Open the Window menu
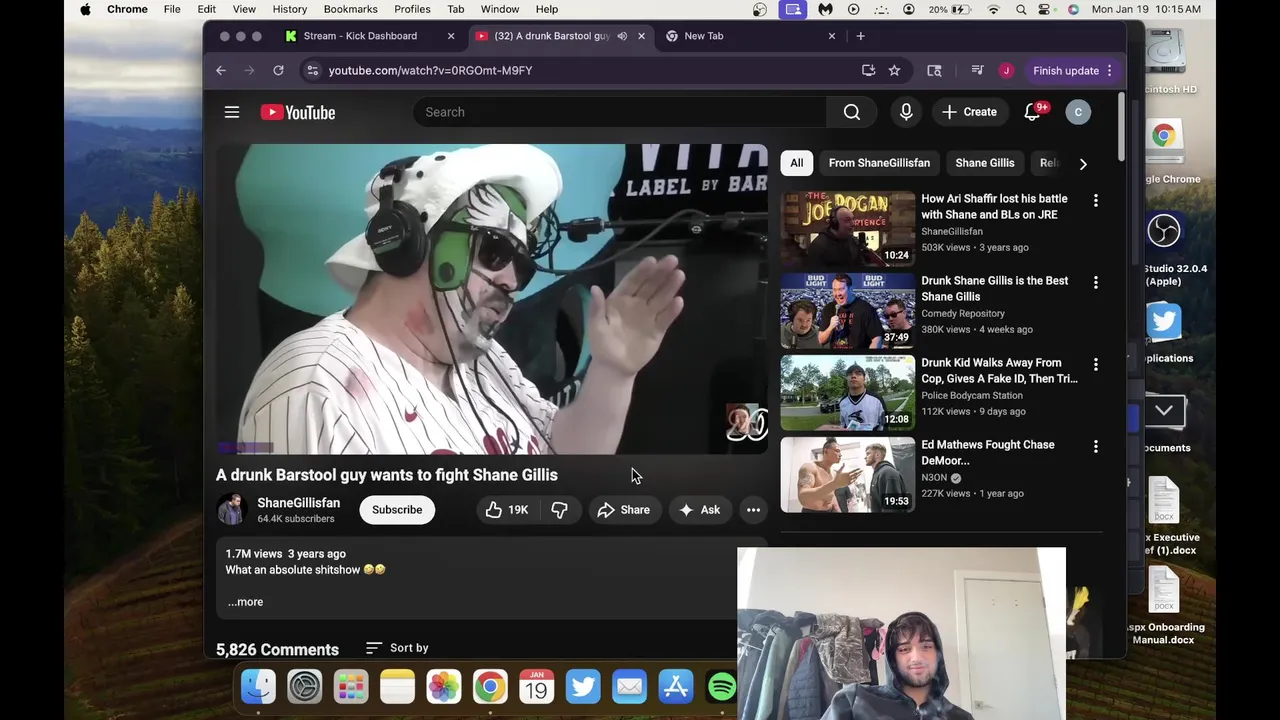This screenshot has width=1280, height=720. coord(499,9)
